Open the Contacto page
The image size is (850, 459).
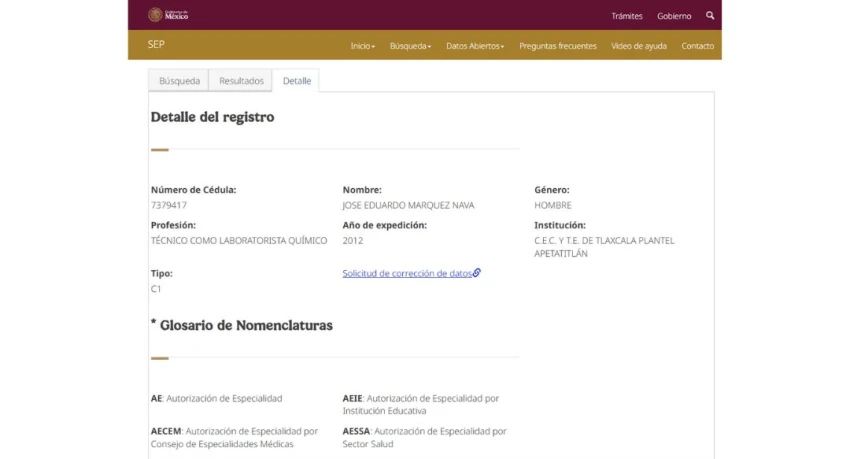pyautogui.click(x=698, y=46)
